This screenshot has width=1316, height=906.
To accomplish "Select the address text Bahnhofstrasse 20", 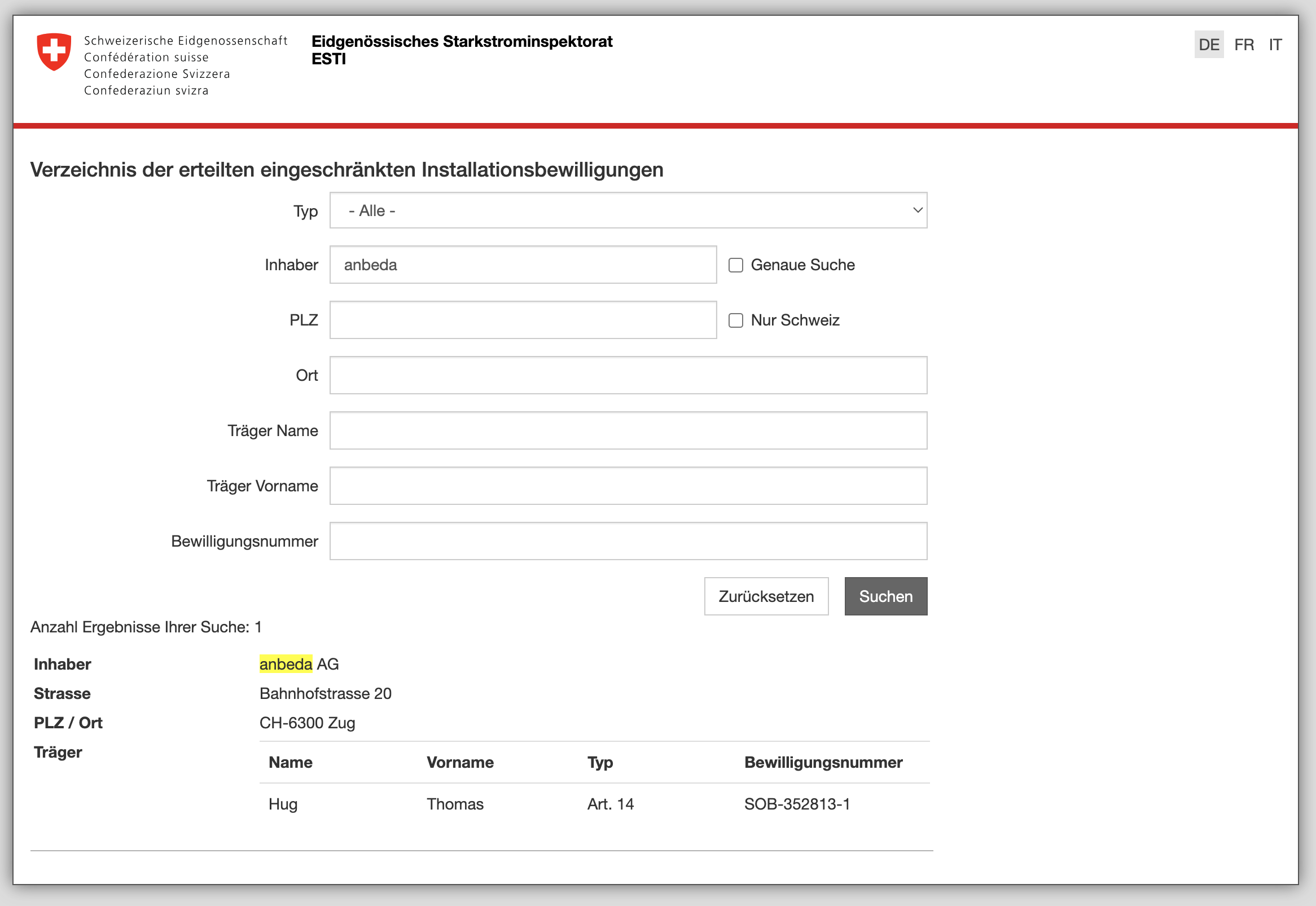I will (x=325, y=694).
